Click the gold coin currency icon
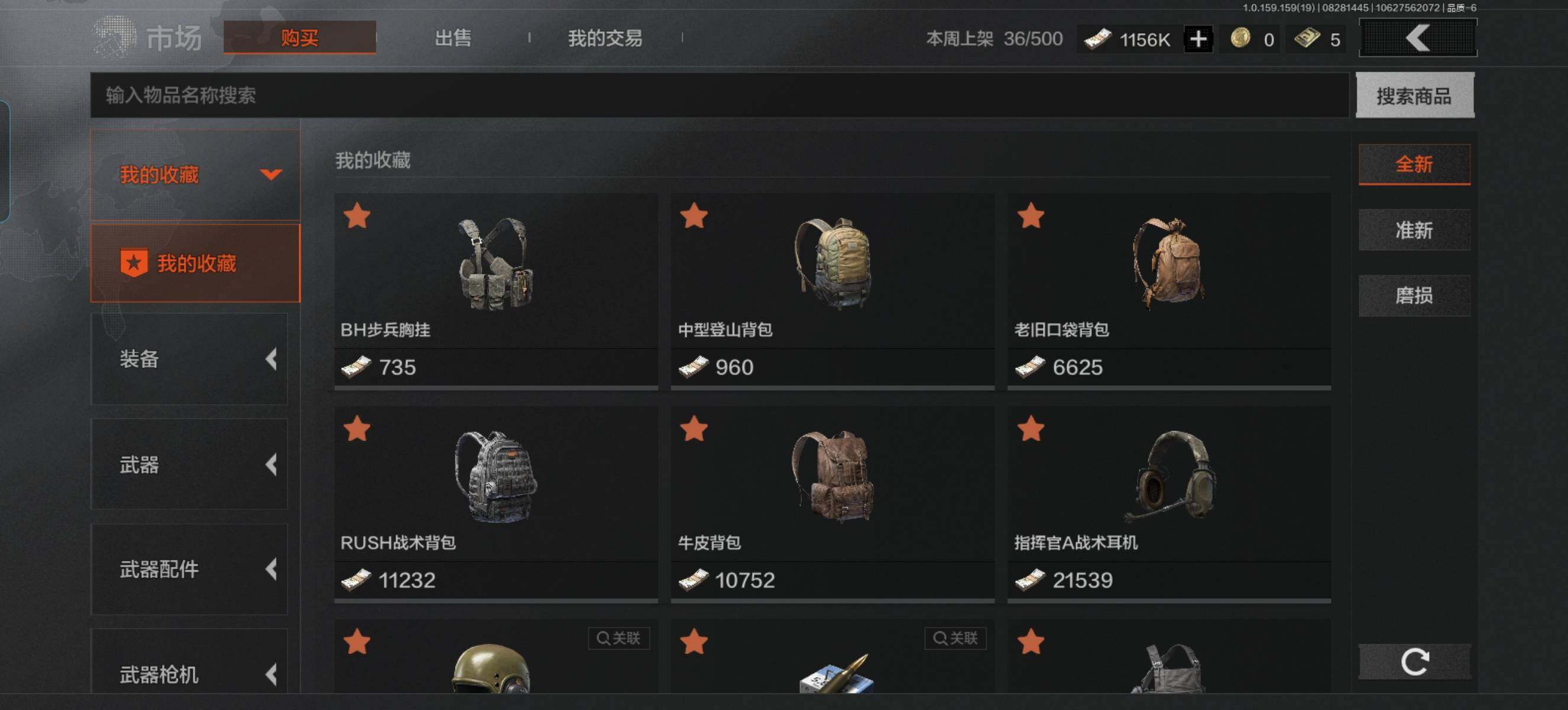Screen dimensions: 1568x710 click(x=1240, y=38)
